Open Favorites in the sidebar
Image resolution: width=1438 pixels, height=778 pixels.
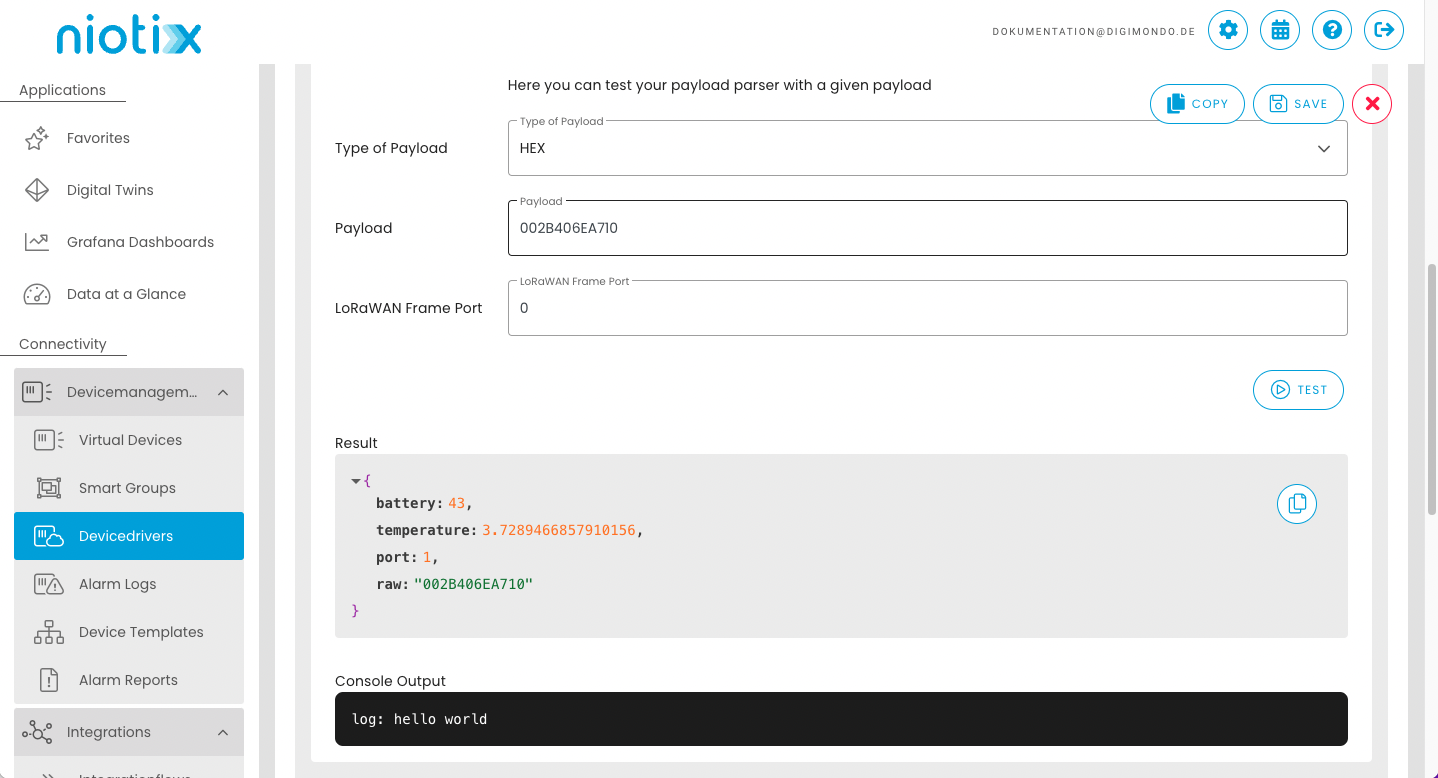point(98,138)
